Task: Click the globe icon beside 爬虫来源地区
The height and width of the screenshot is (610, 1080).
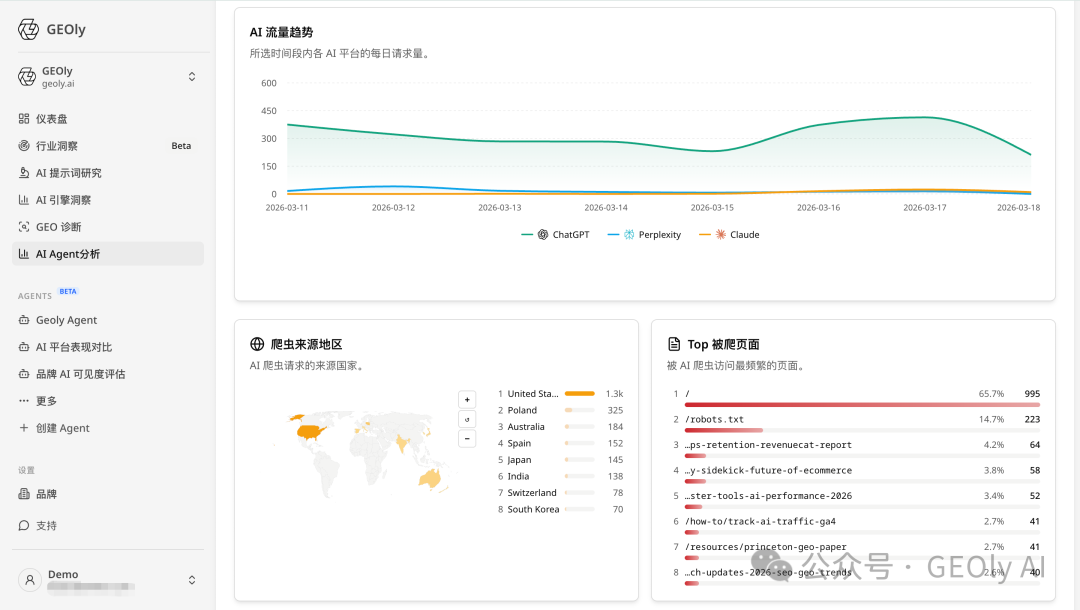Action: (x=257, y=344)
